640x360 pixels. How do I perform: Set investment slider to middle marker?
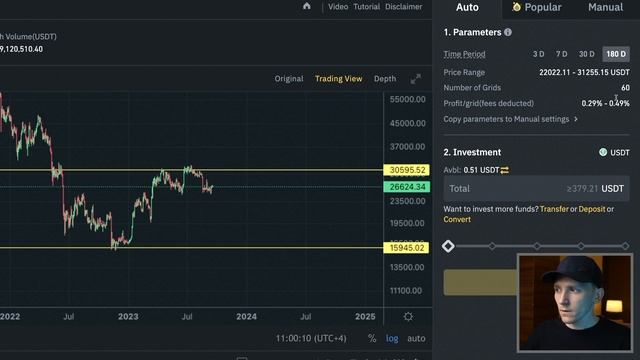(537, 246)
